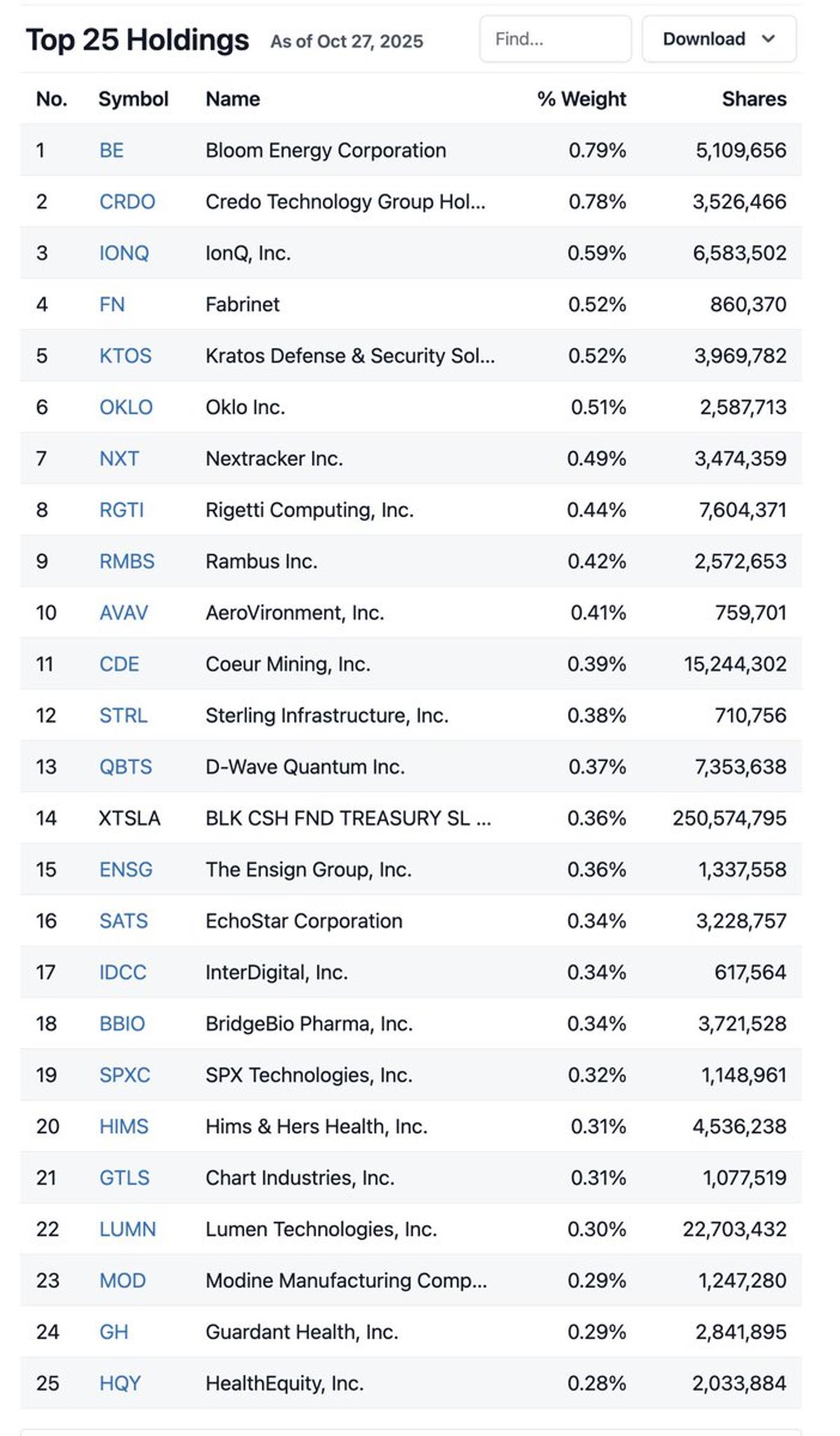840x1436 pixels.
Task: Click the Name column header
Action: [232, 99]
